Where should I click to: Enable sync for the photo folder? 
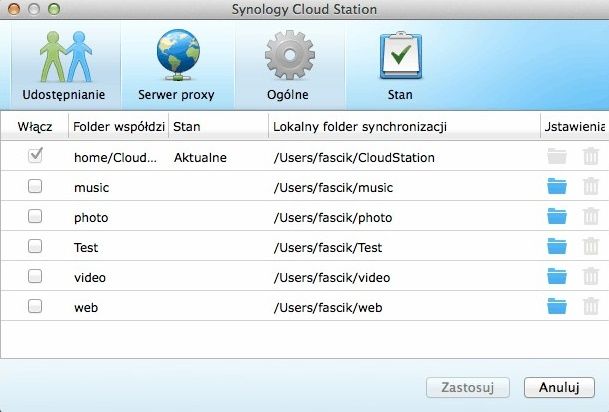click(x=35, y=216)
